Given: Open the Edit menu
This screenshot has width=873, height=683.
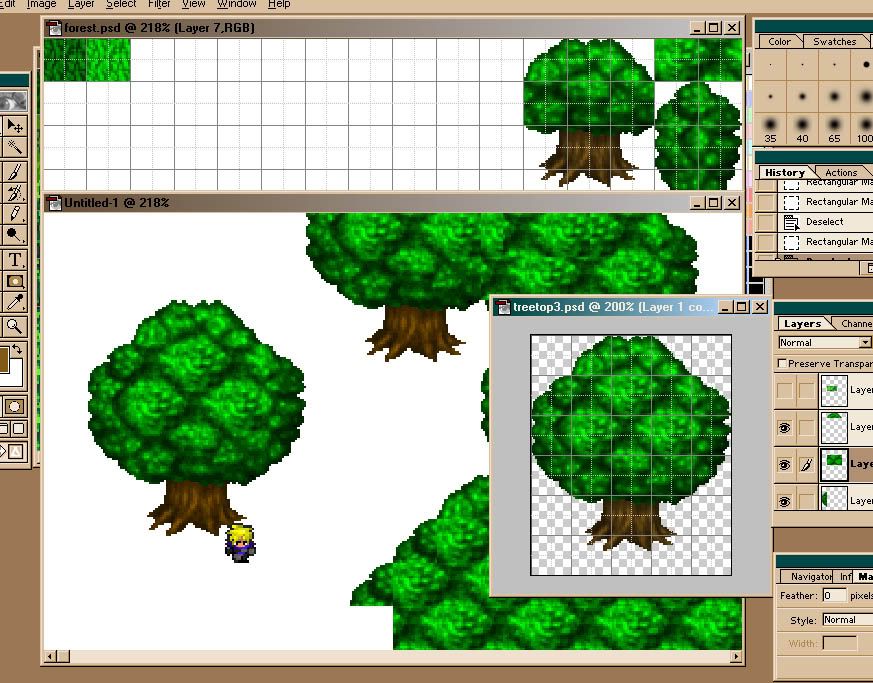Looking at the screenshot, I should (8, 4).
